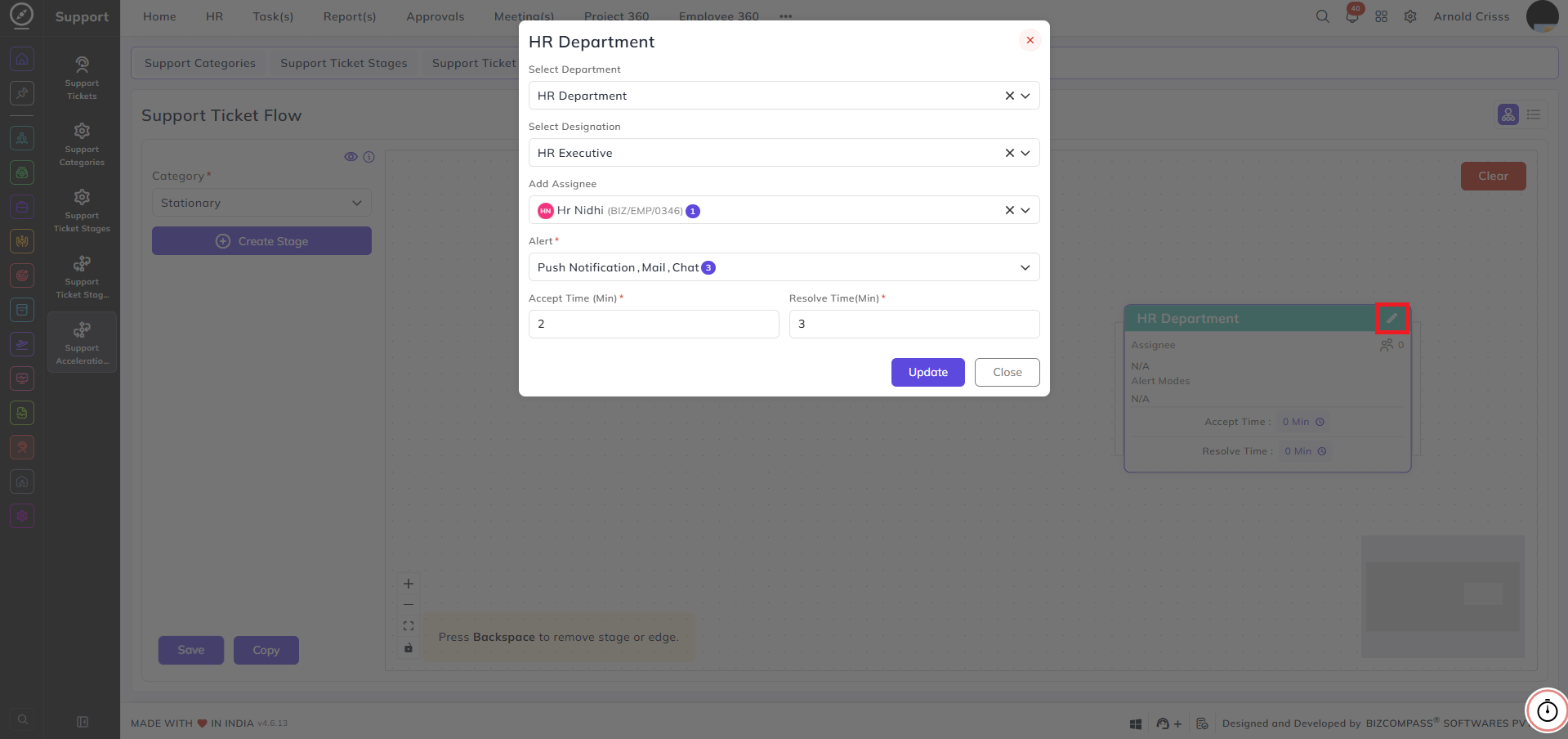This screenshot has width=1568, height=739.
Task: Open the Home menu
Action: (x=159, y=16)
